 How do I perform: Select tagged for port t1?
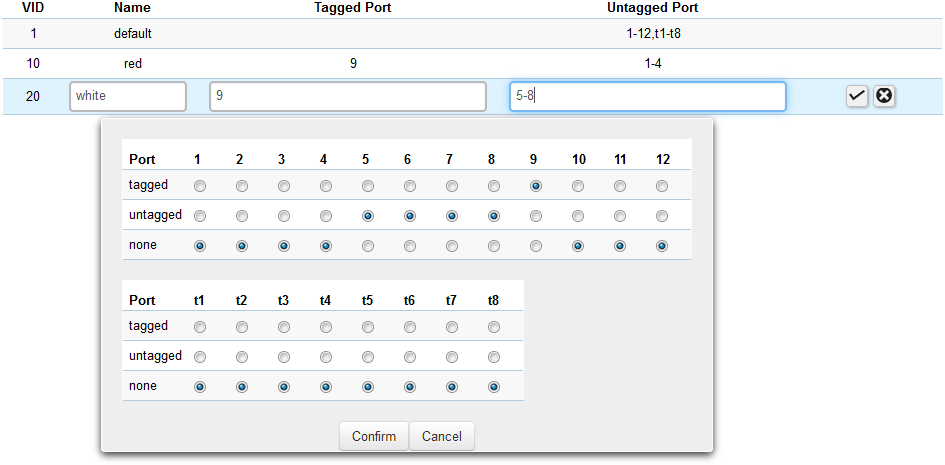point(200,327)
